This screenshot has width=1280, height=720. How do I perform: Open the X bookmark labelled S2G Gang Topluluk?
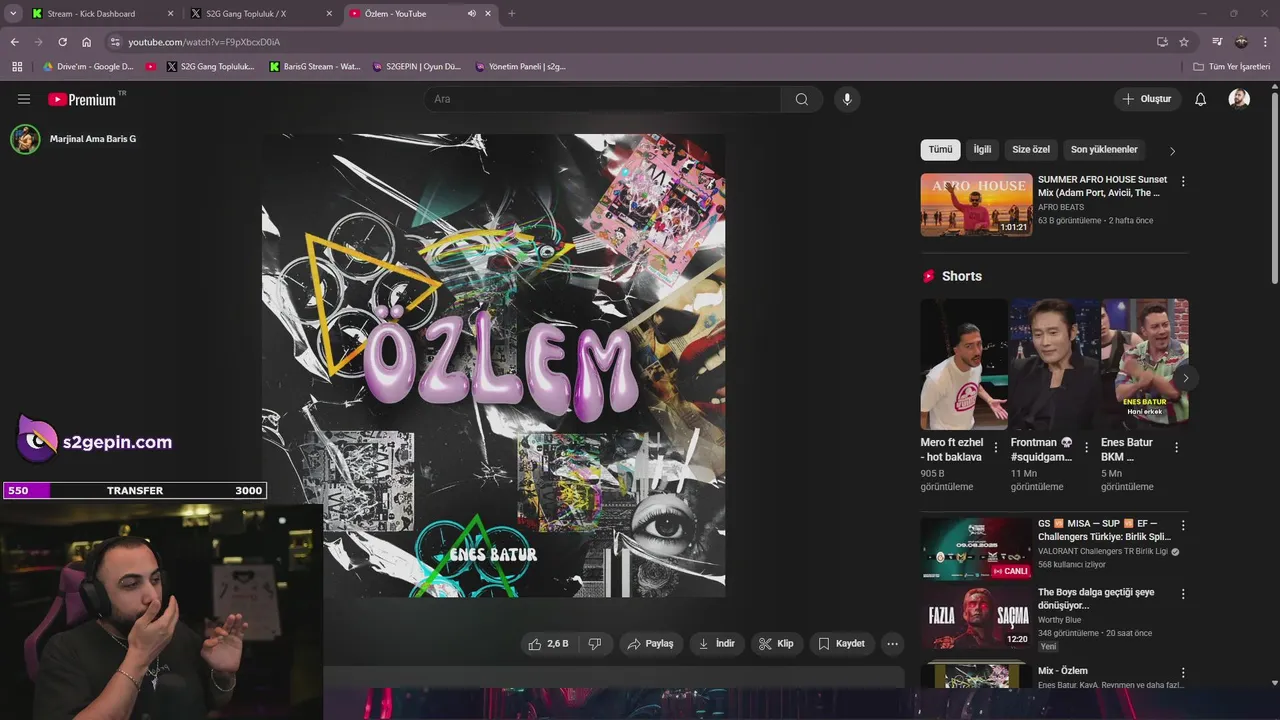coord(210,67)
